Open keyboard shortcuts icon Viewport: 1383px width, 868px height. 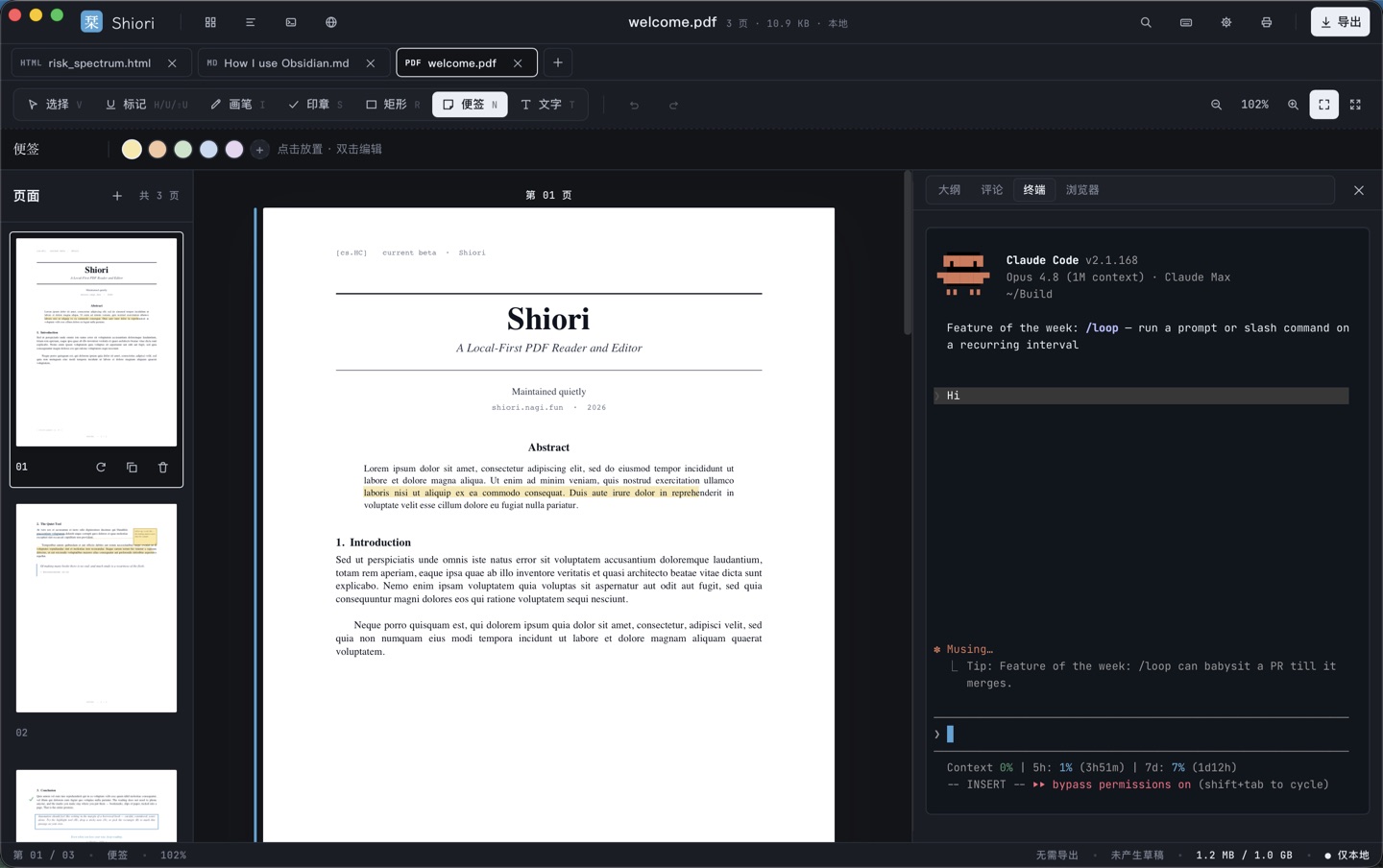pos(1186,22)
